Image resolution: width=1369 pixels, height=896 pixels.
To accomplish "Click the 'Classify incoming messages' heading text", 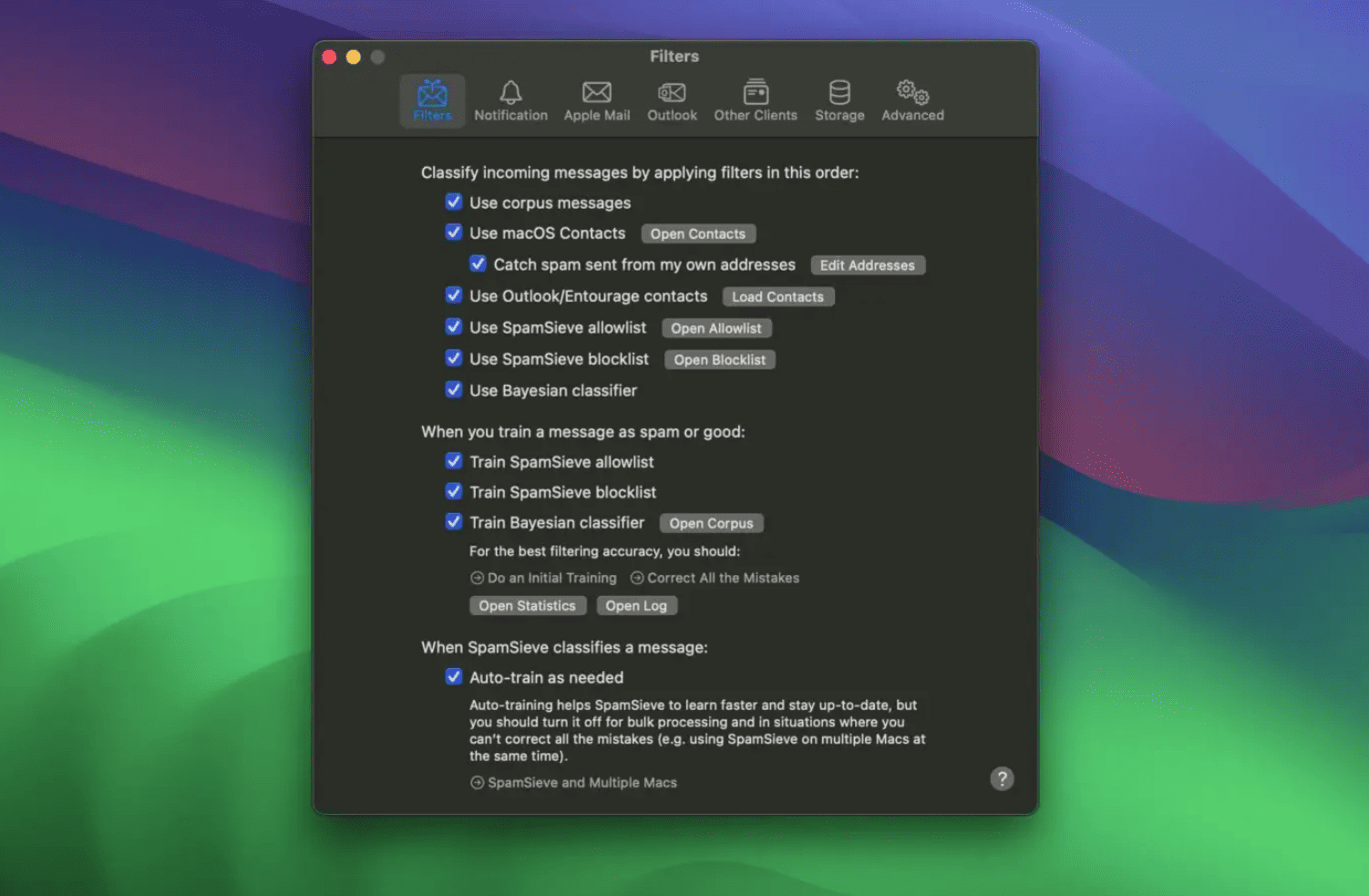I will [640, 172].
